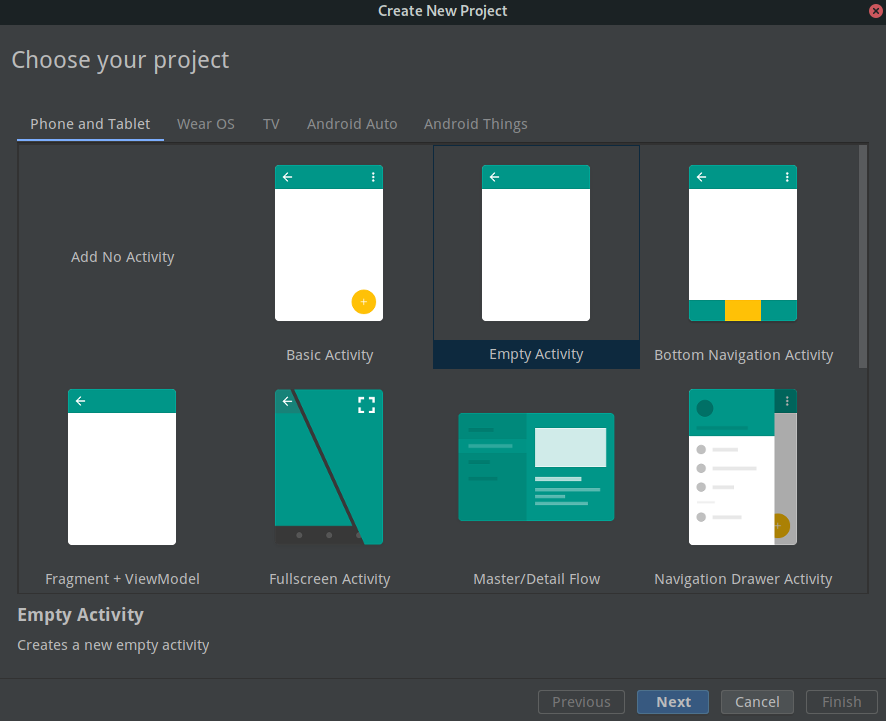The image size is (886, 721).
Task: Switch to the Phone and Tablet tab
Action: coord(90,124)
